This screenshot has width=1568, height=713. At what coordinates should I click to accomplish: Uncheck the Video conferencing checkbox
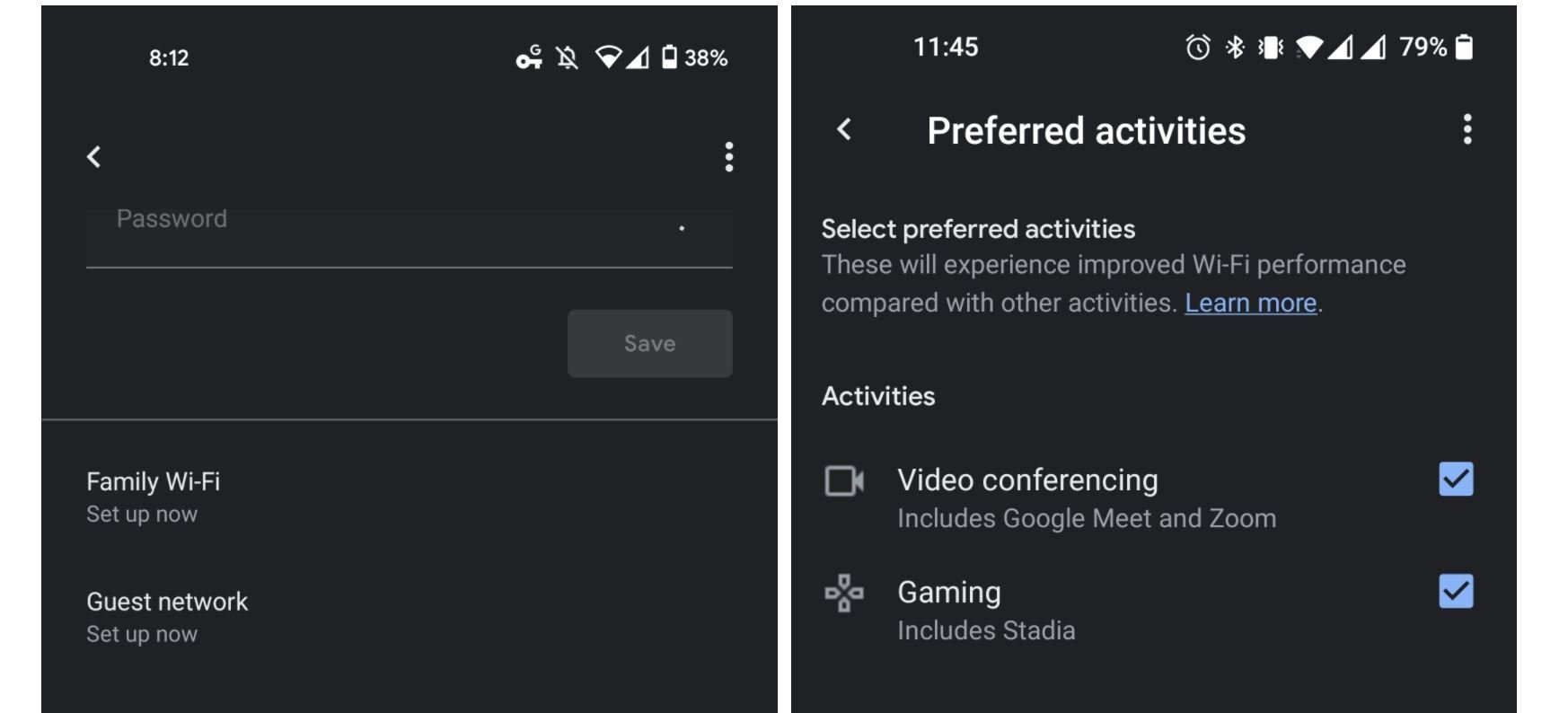1456,480
